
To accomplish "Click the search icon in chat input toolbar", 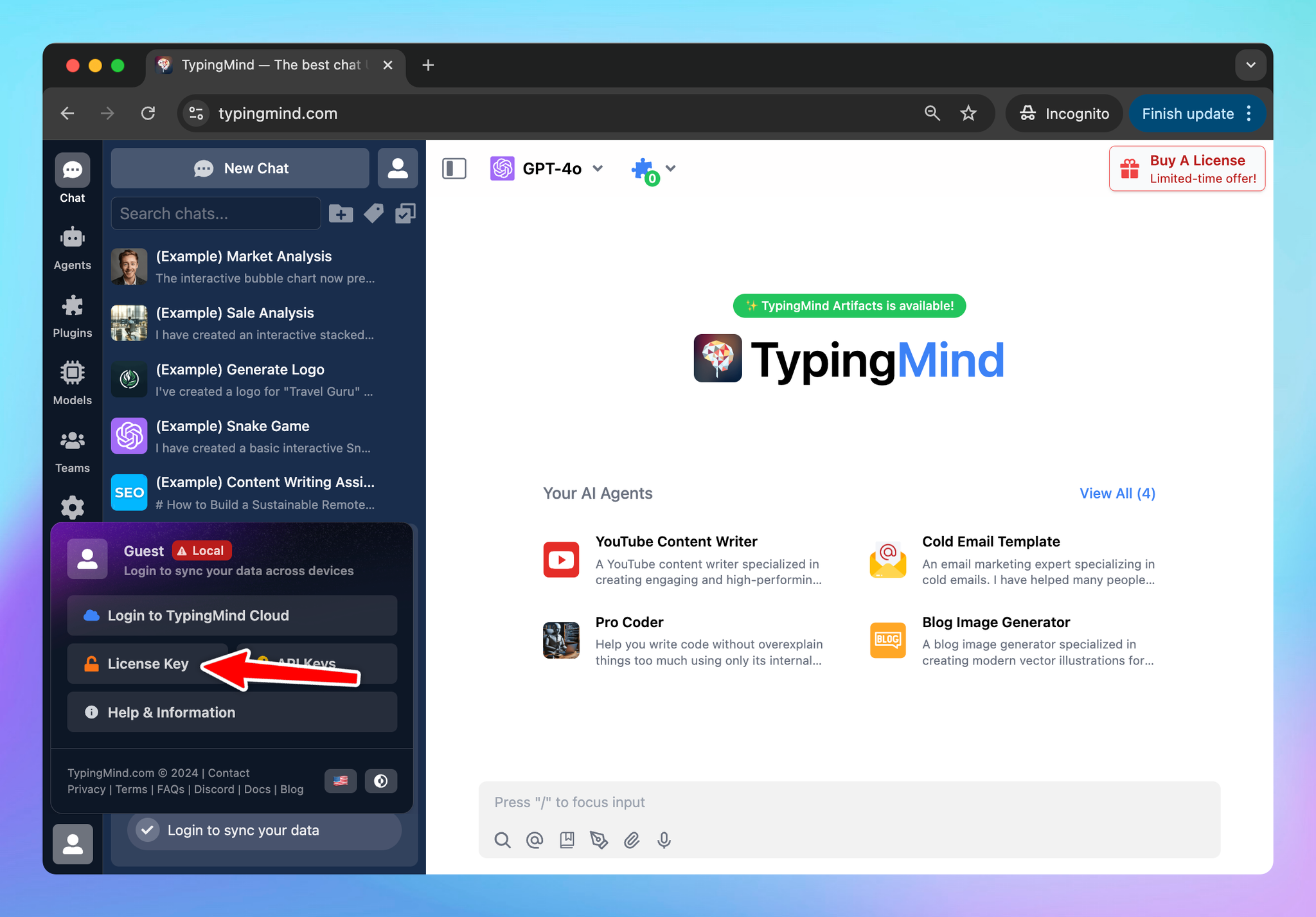I will 502,840.
